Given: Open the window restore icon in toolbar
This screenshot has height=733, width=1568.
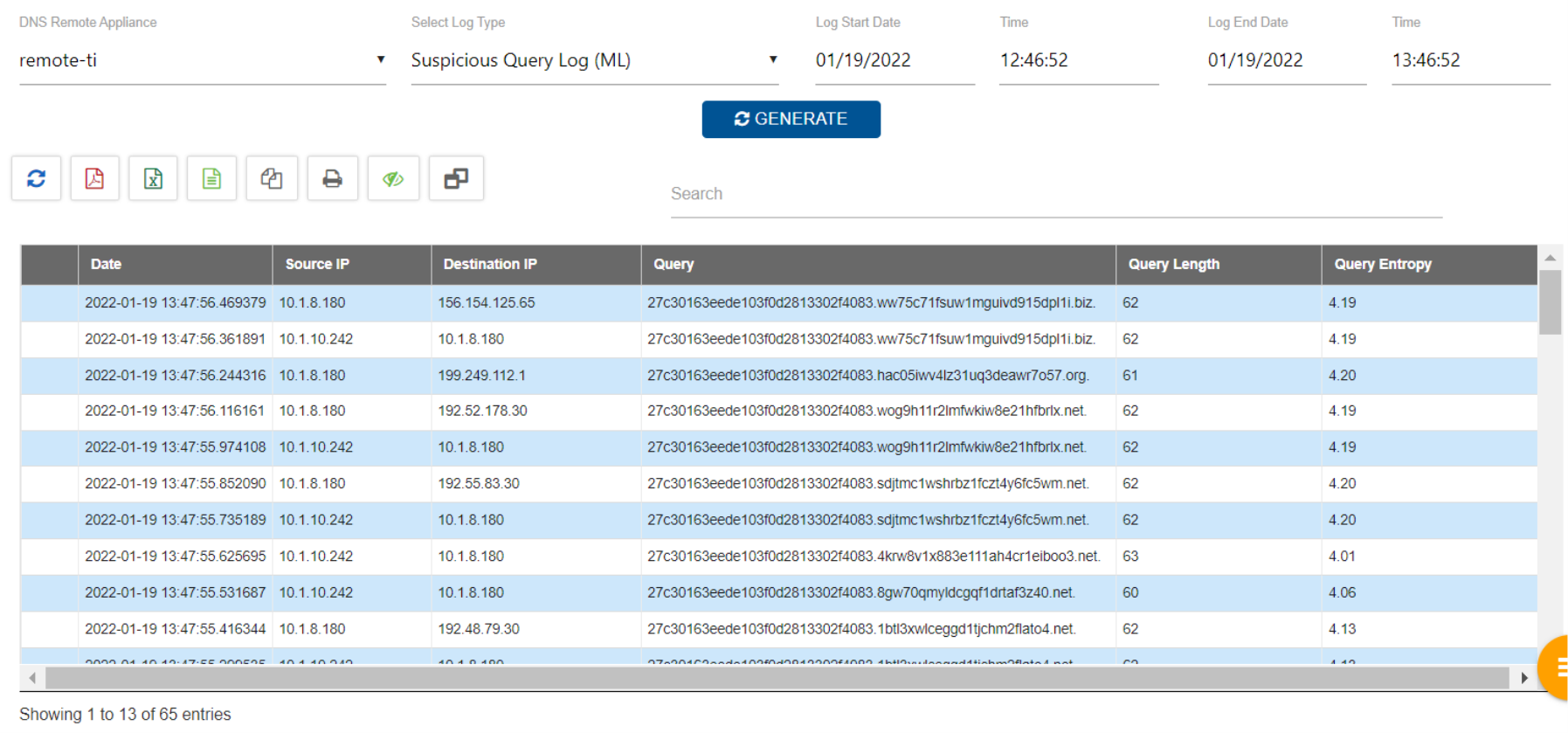Looking at the screenshot, I should [x=456, y=179].
